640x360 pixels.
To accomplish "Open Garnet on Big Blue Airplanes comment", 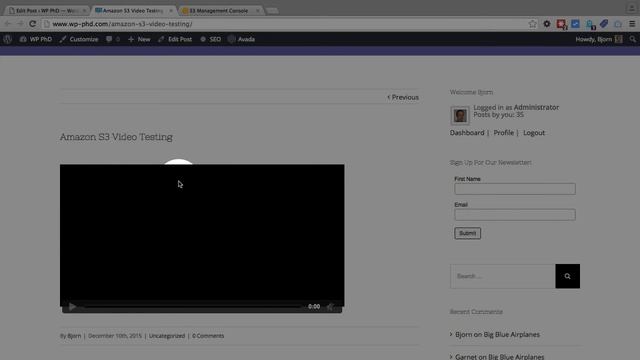I will 500,357.
